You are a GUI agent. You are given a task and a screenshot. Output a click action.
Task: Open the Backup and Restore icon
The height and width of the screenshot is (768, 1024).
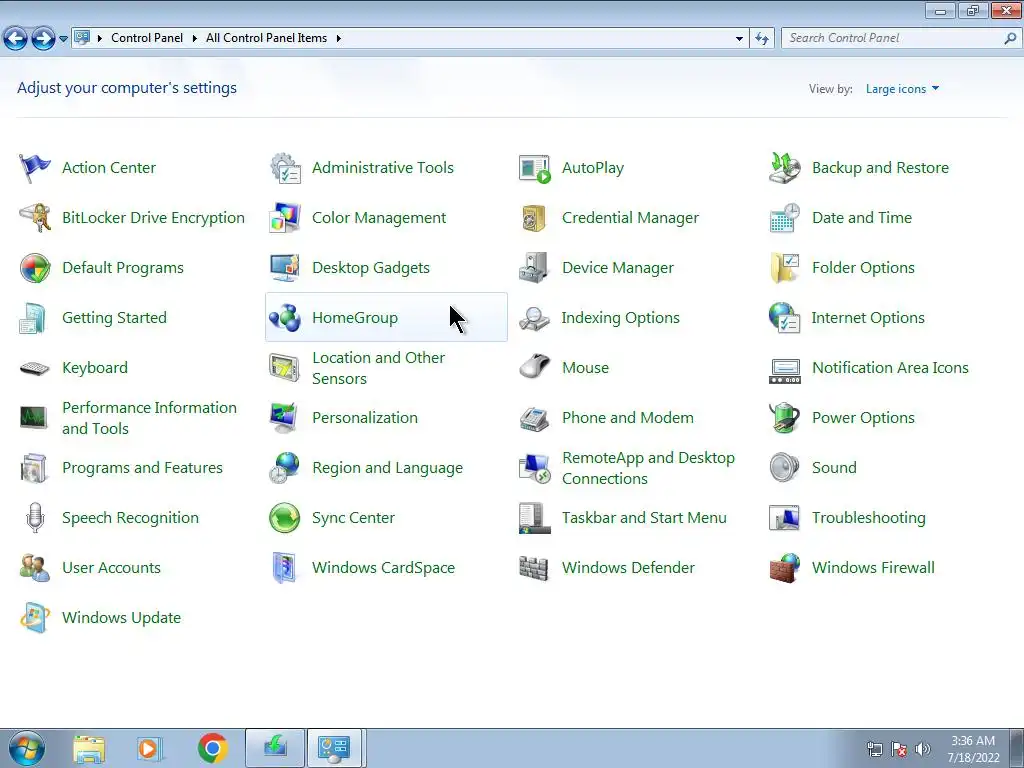coord(784,168)
